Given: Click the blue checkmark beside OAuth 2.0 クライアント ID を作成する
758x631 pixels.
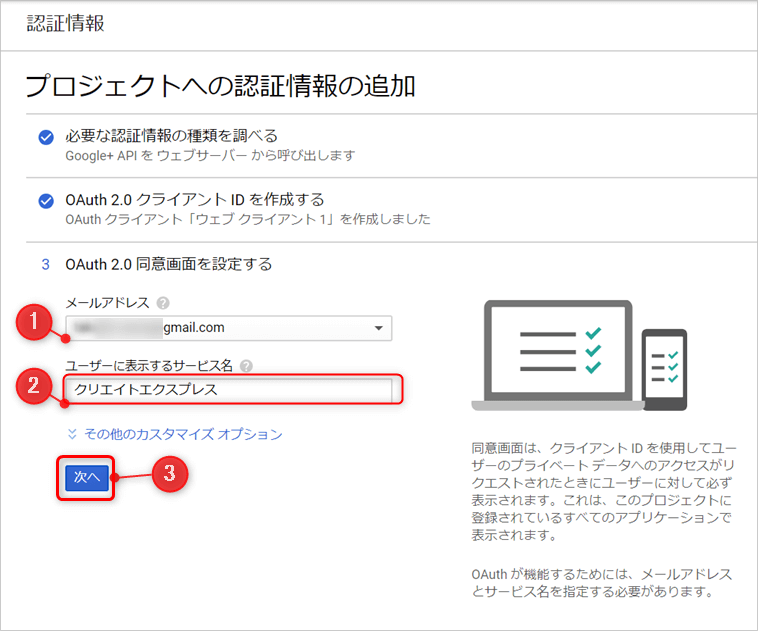Looking at the screenshot, I should tap(45, 201).
